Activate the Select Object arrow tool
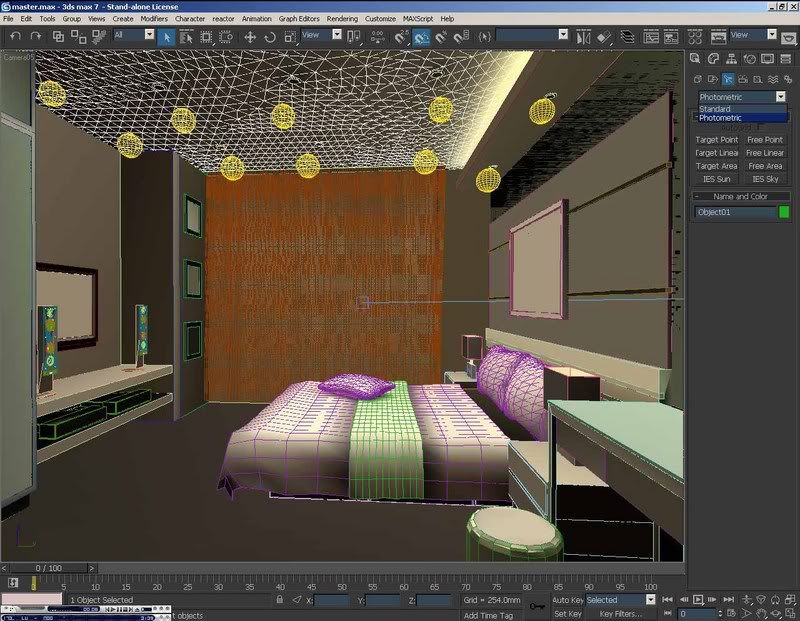 coord(166,37)
